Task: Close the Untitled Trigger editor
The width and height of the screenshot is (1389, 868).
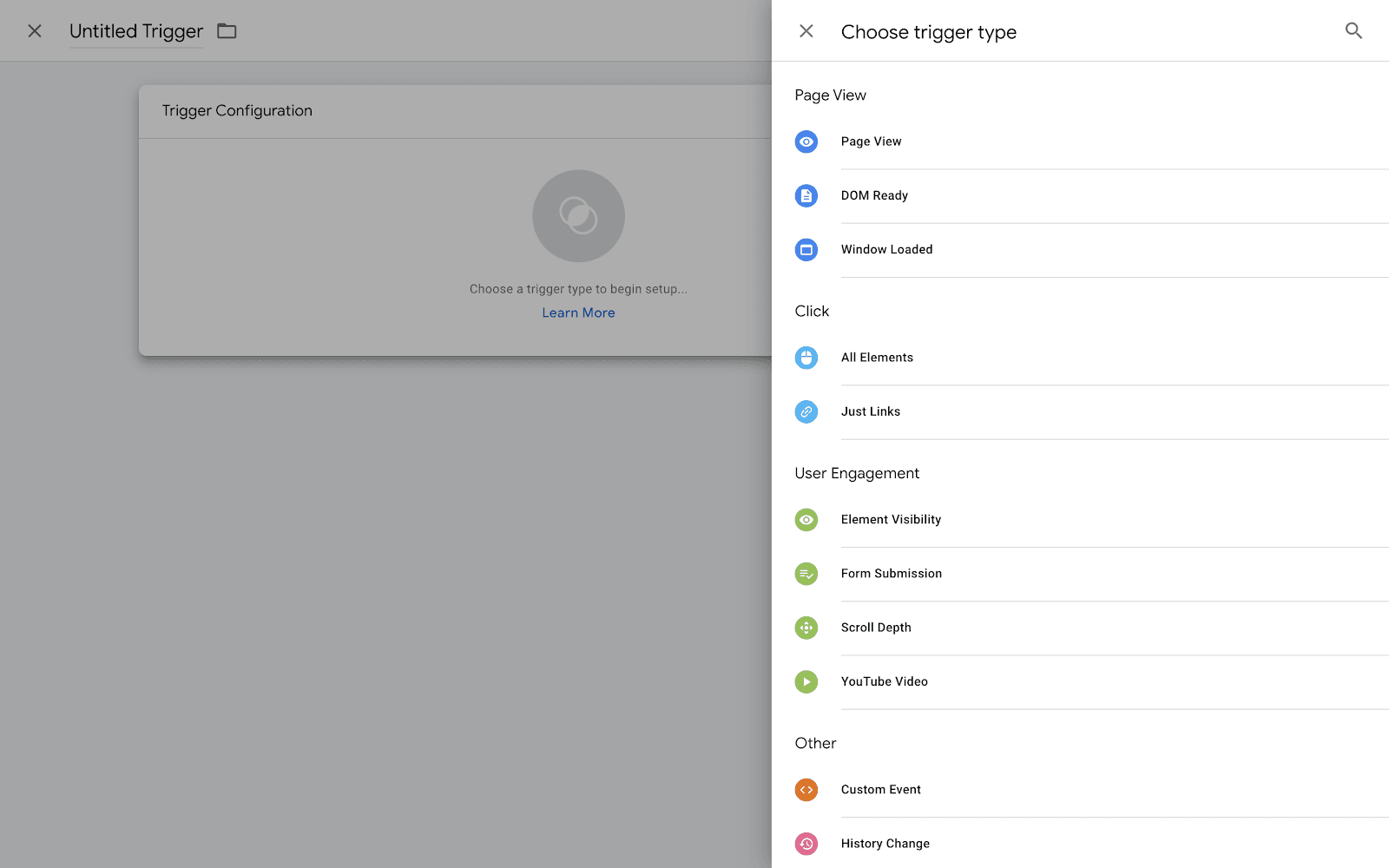Action: [35, 31]
